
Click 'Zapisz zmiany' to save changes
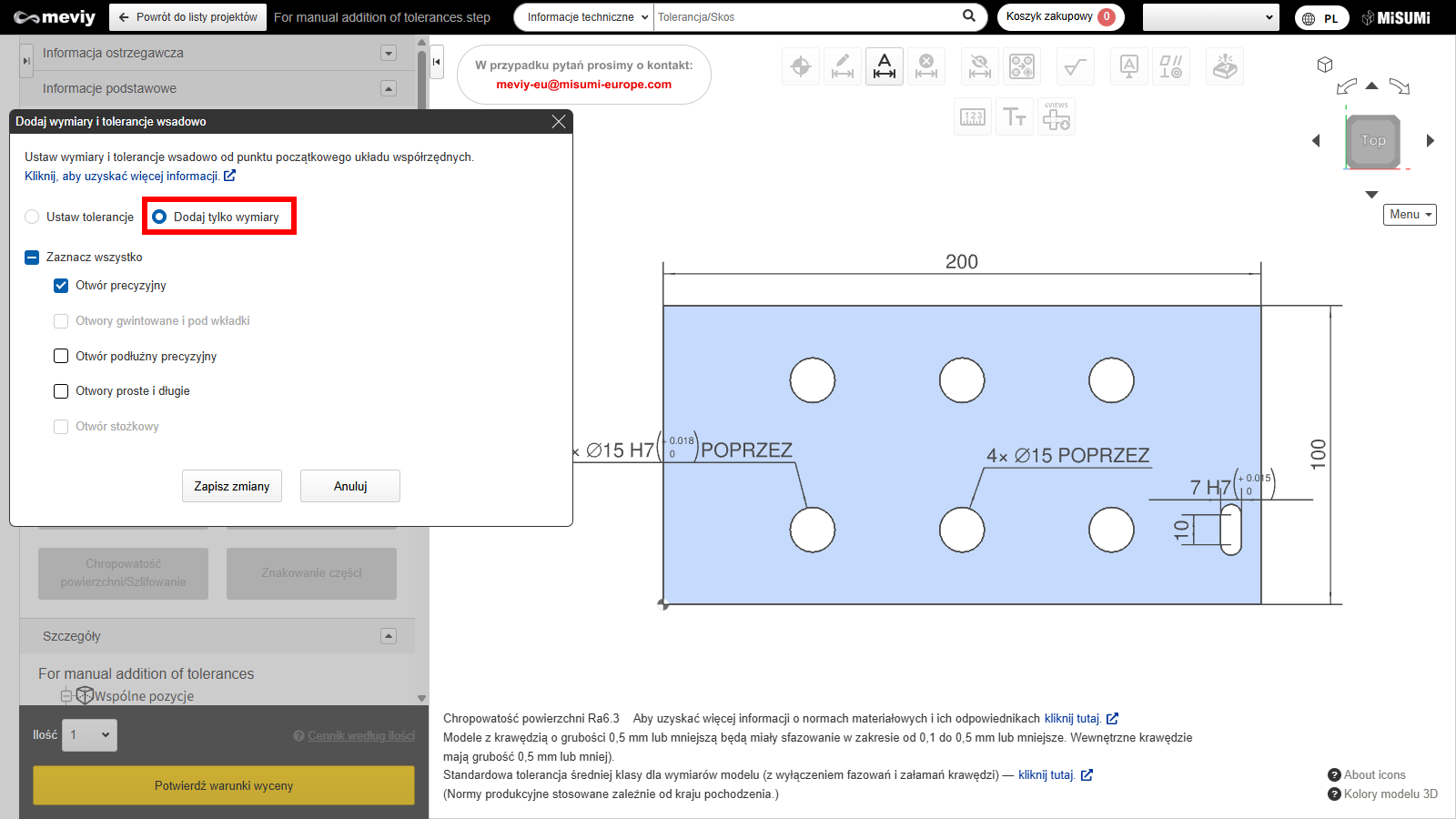point(232,486)
